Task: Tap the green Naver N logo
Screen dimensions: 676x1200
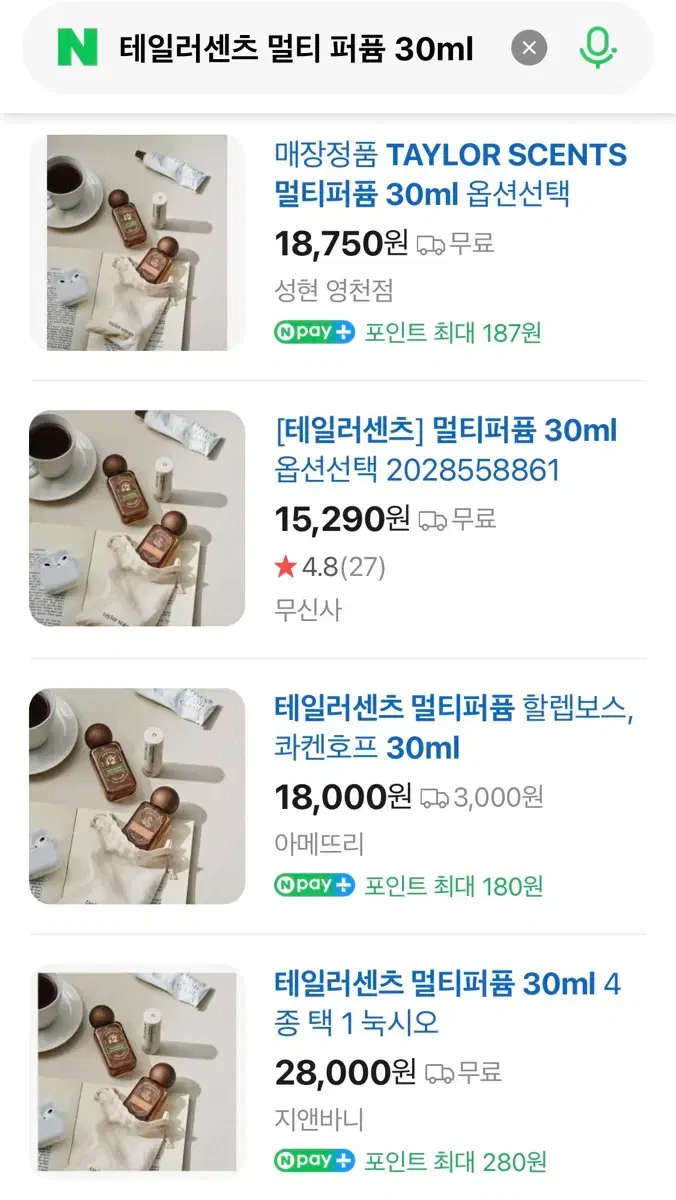Action: (x=77, y=48)
